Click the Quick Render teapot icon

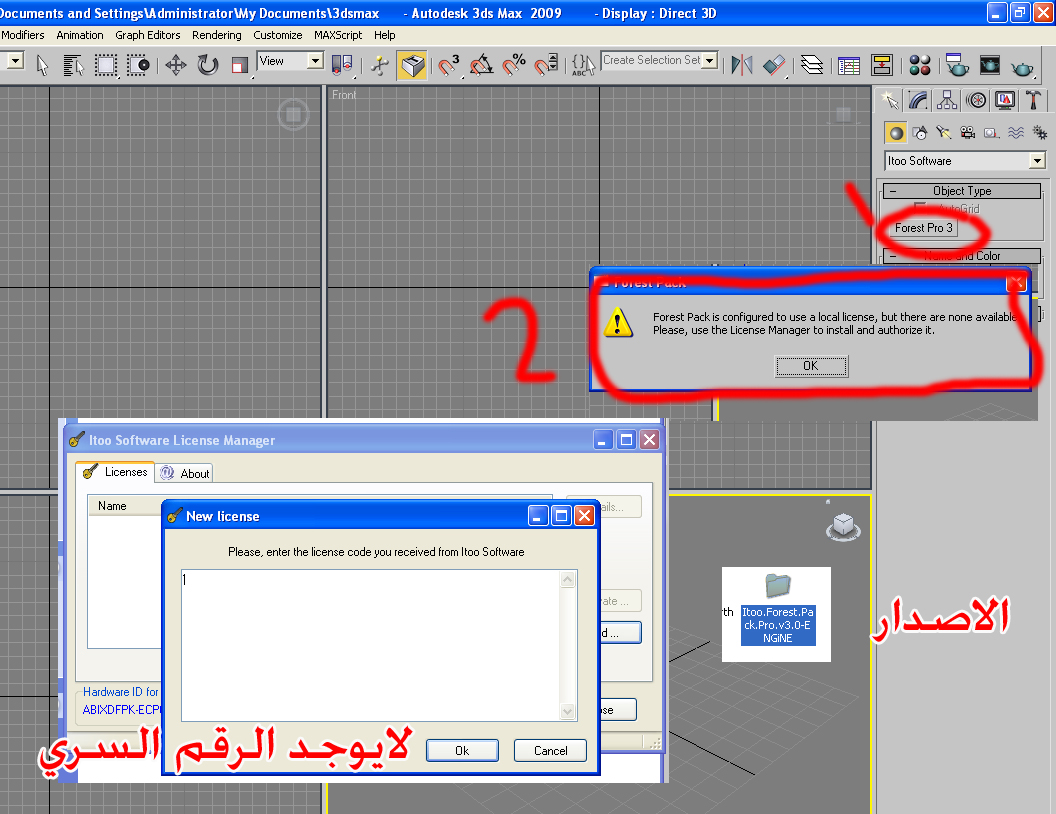(x=1022, y=67)
